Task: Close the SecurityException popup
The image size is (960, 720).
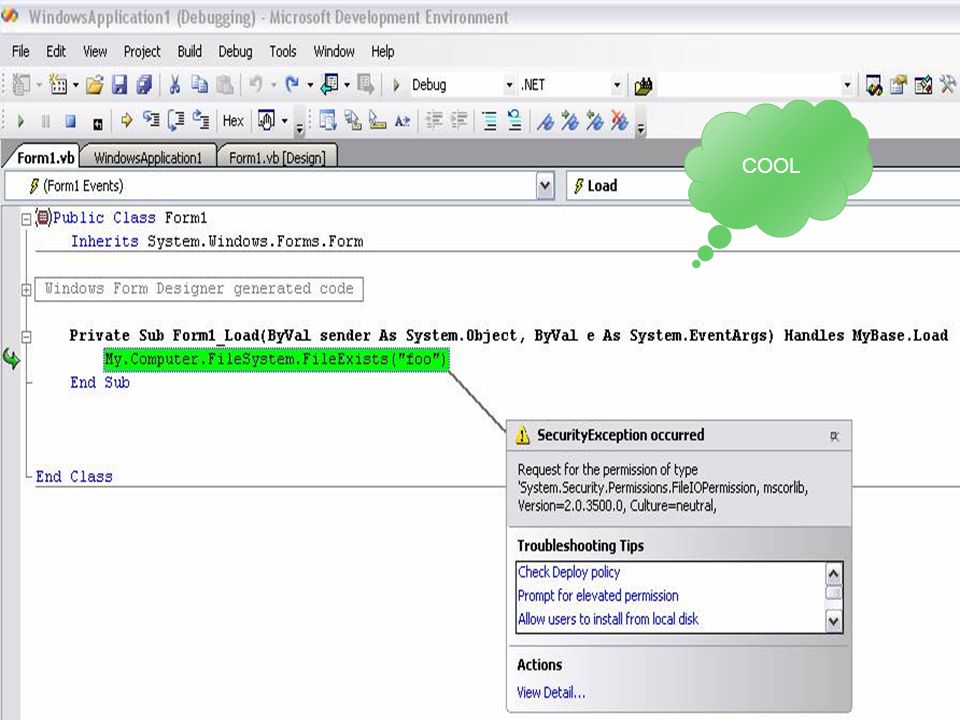Action: coord(834,436)
